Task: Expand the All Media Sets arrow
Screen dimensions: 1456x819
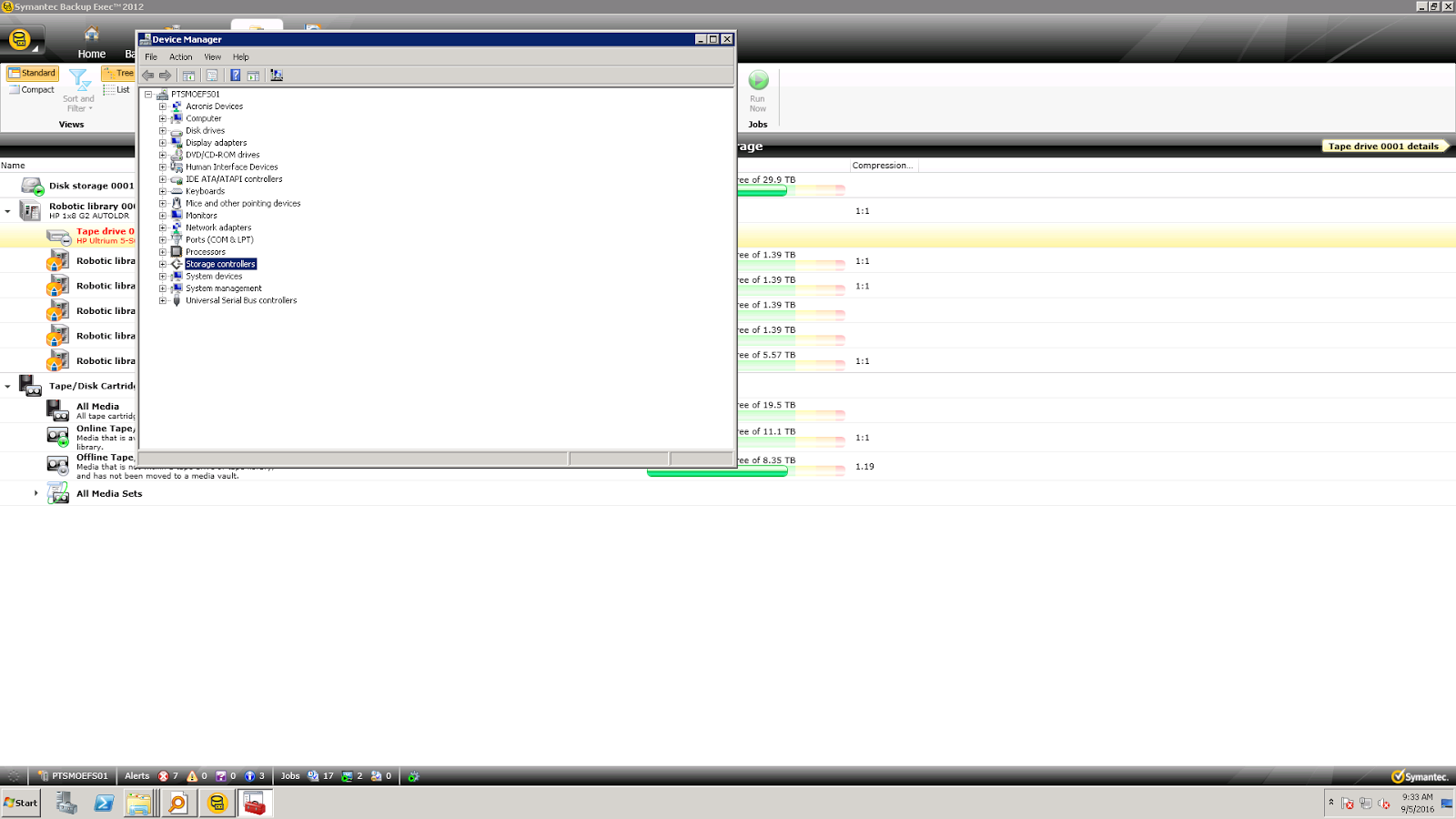Action: 35,493
